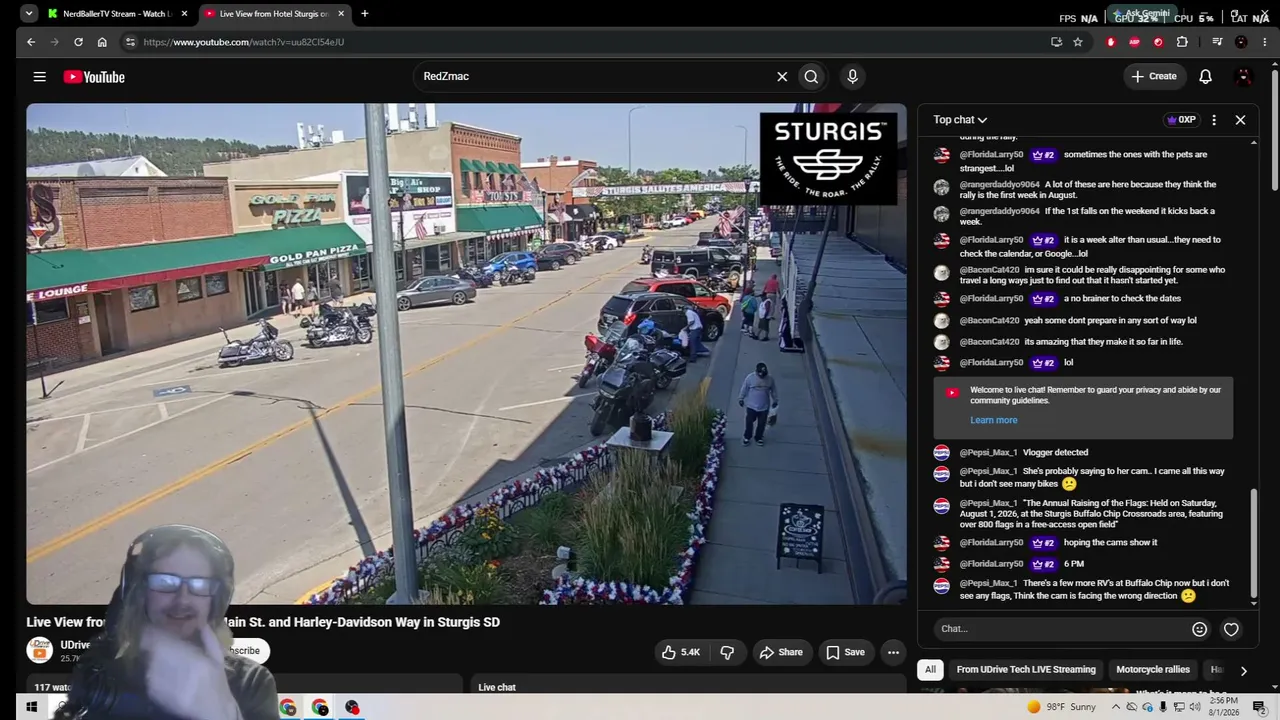Focus the Chat message input field

point(1060,629)
